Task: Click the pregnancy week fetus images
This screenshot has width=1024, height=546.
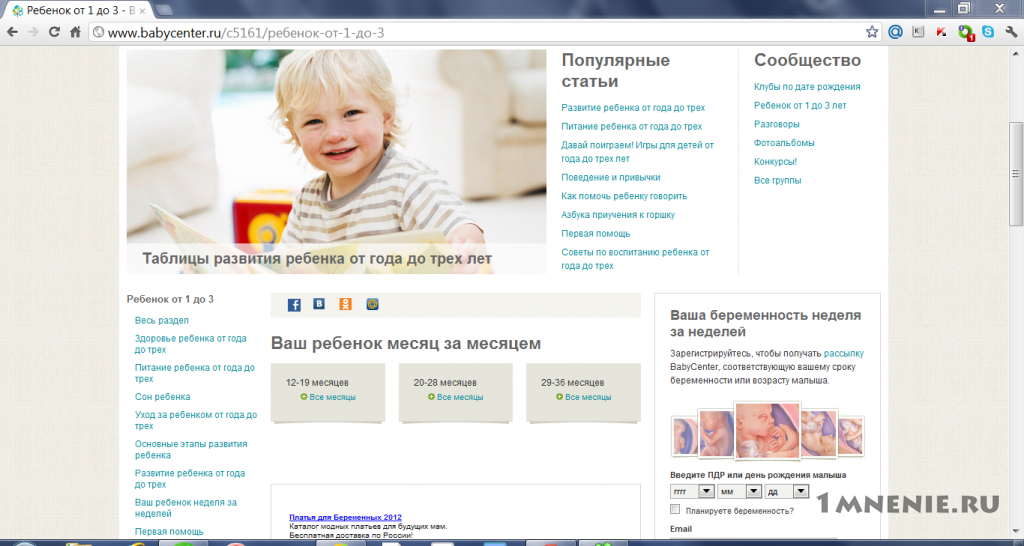Action: (767, 431)
